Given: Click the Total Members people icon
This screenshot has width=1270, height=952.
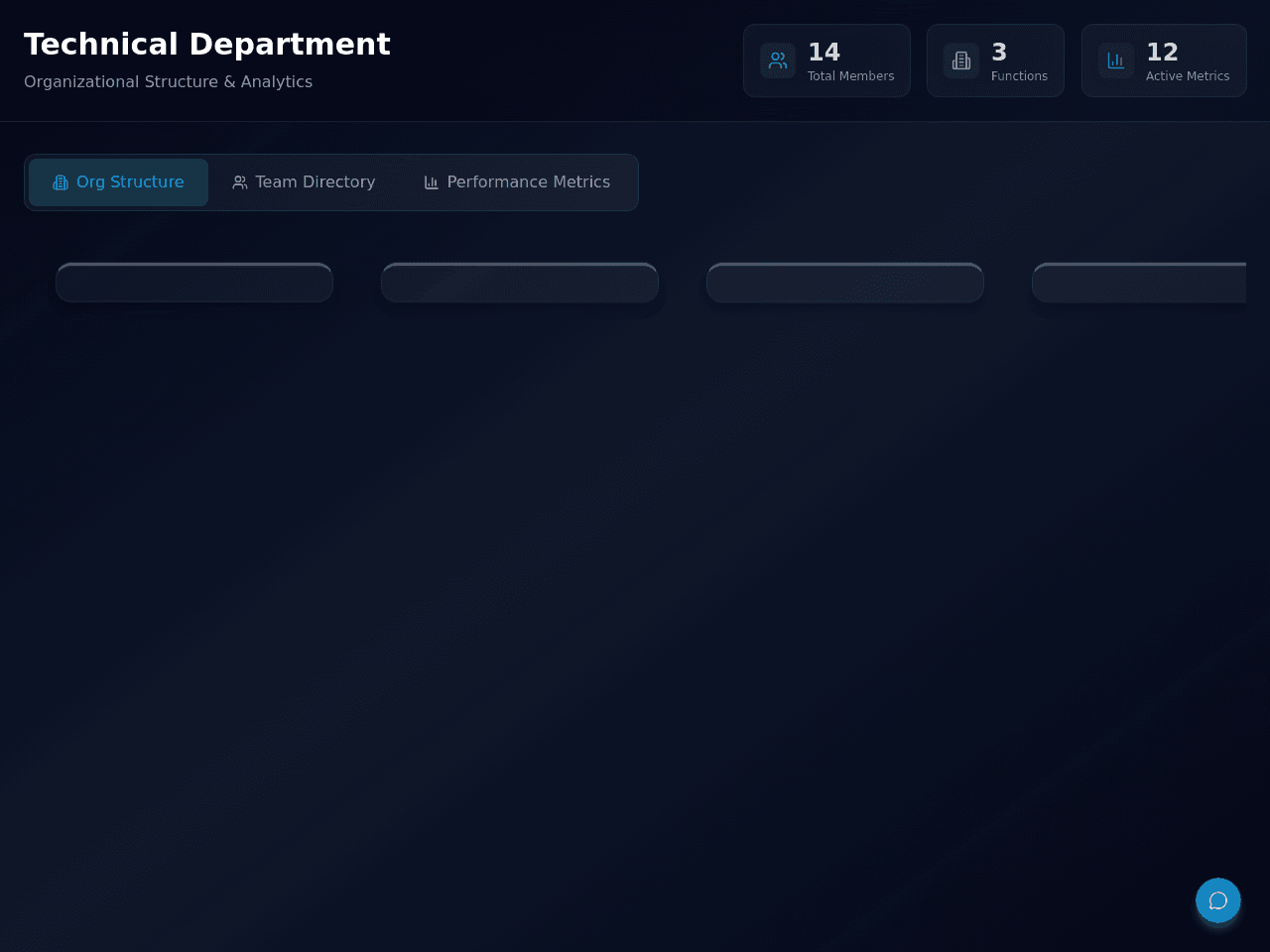Looking at the screenshot, I should 778,60.
